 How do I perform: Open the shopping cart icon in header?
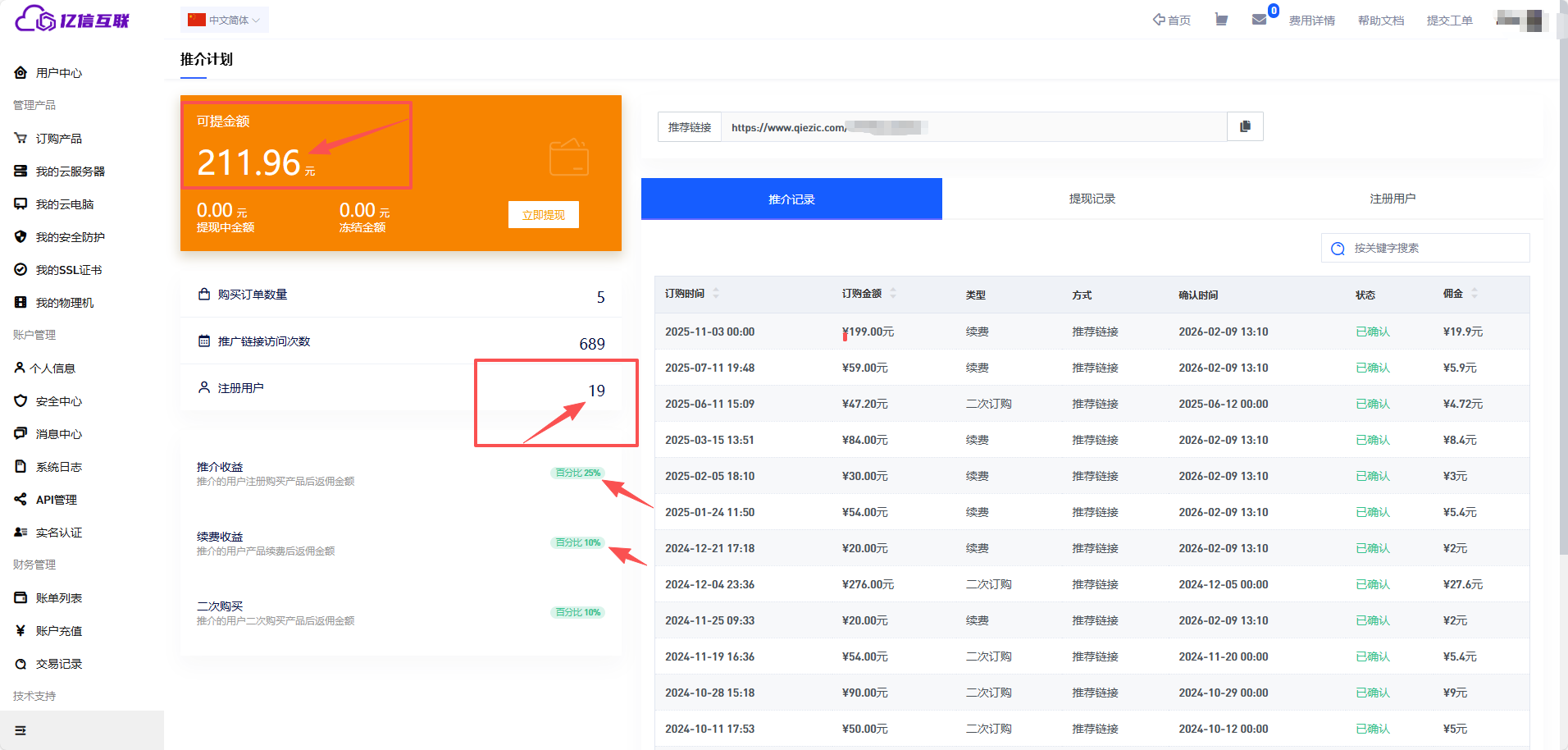tap(1221, 20)
